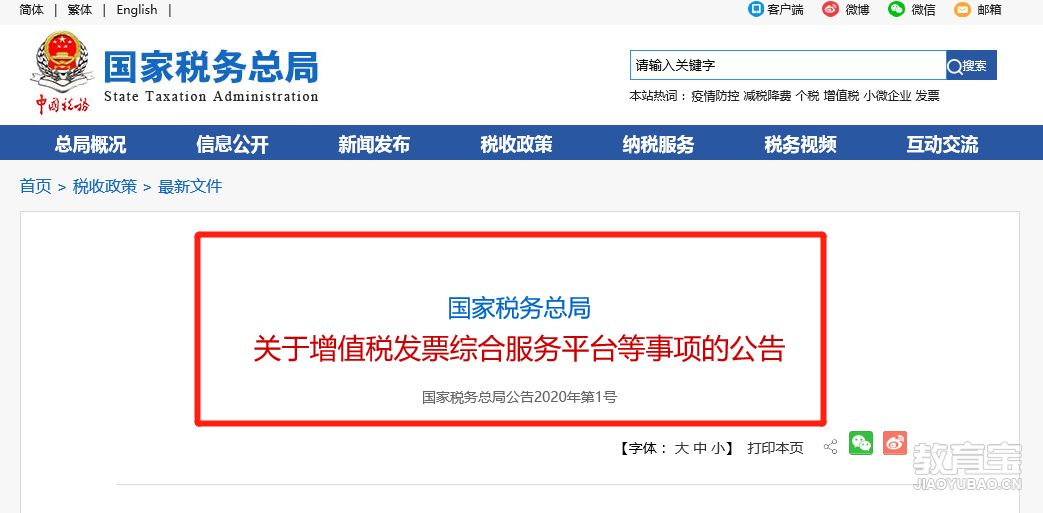Select medium font size 中

(x=700, y=448)
